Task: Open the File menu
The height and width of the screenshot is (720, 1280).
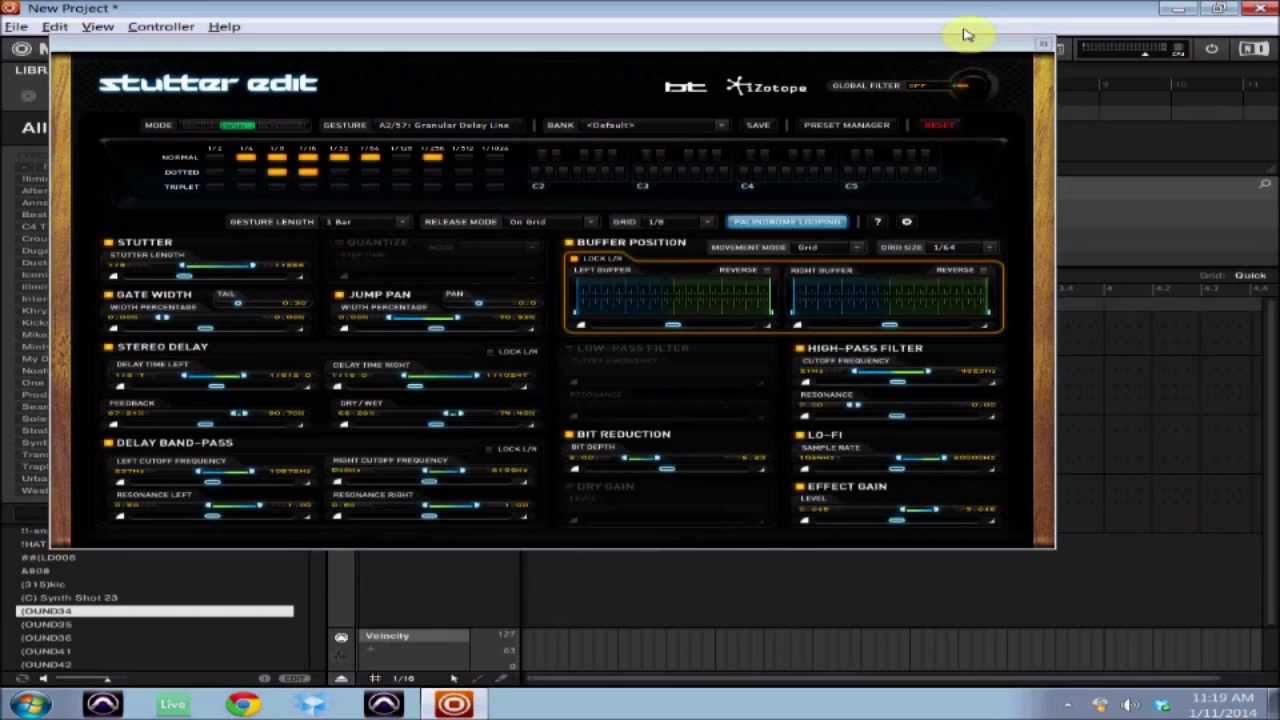Action: 16,27
